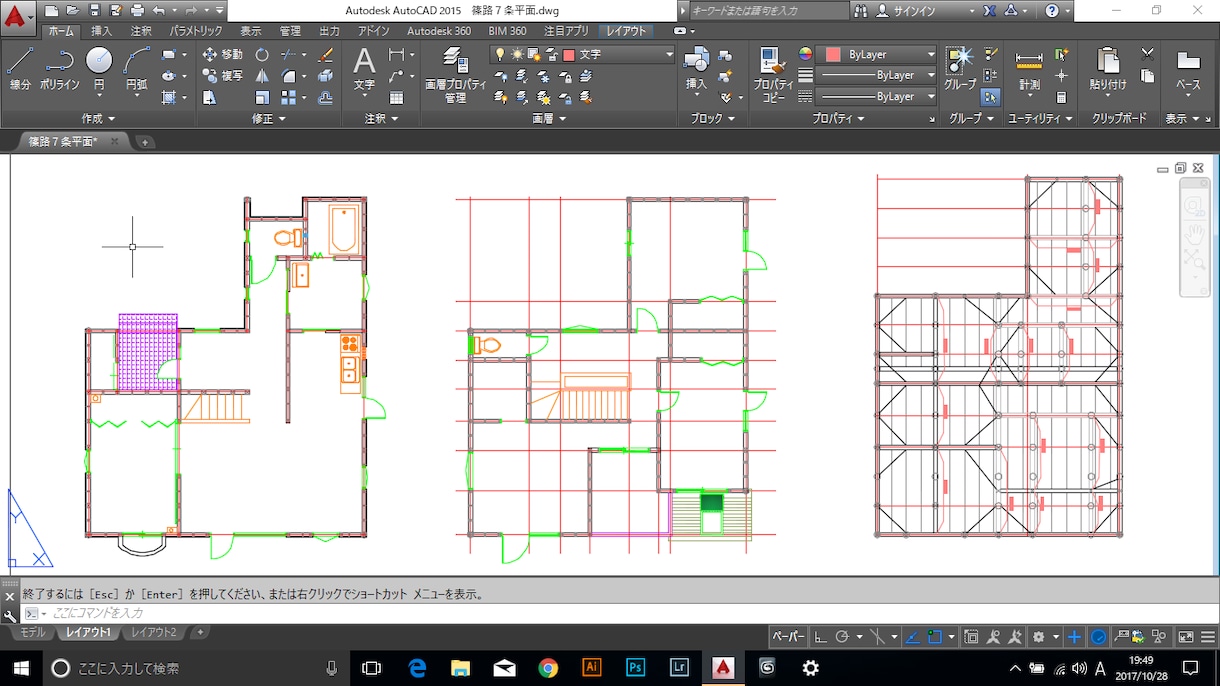1220x686 pixels.
Task: Open 画層プロパティ管理 layer manager
Action: (x=455, y=76)
